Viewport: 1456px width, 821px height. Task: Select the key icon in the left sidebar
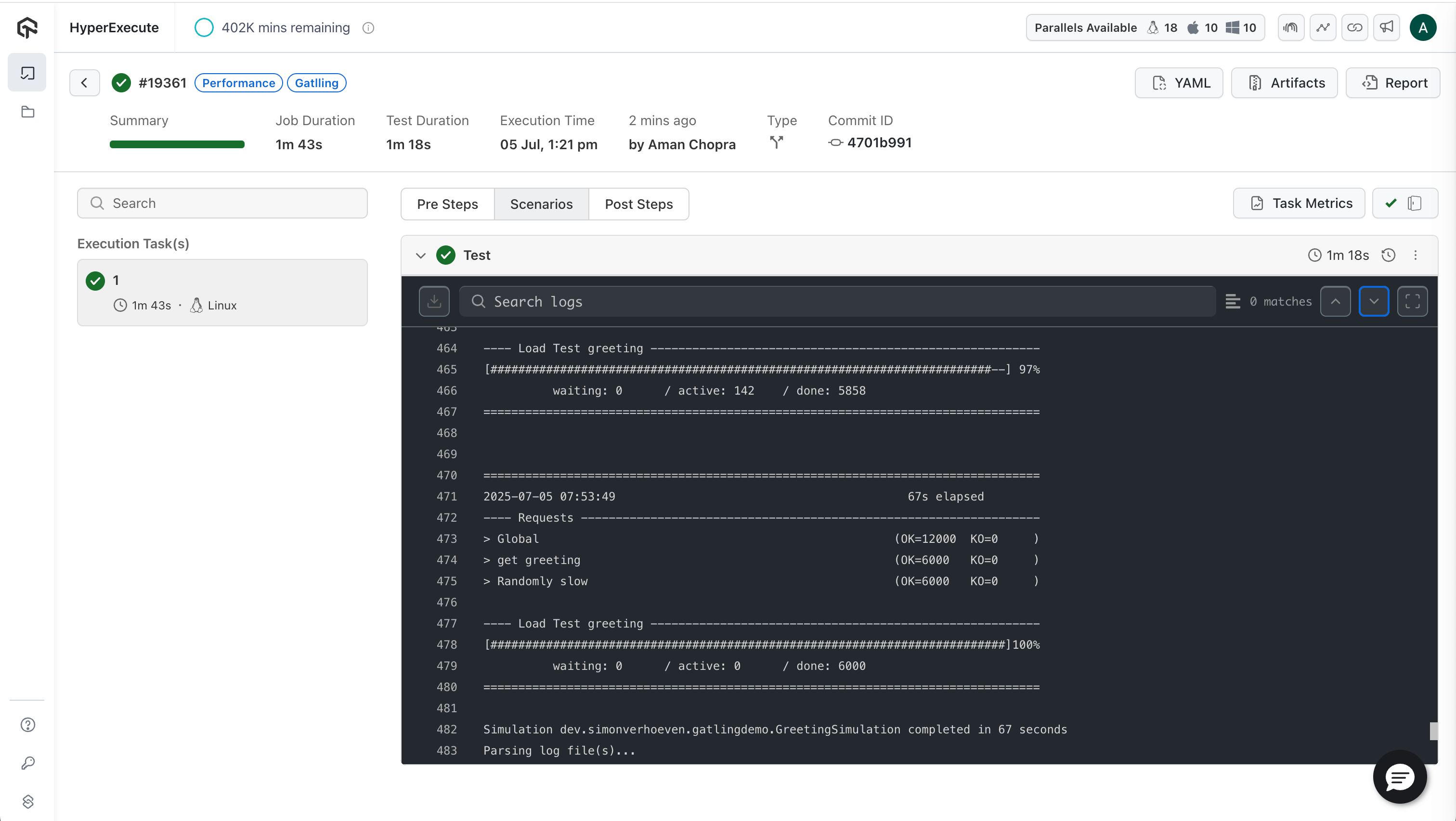click(x=27, y=763)
